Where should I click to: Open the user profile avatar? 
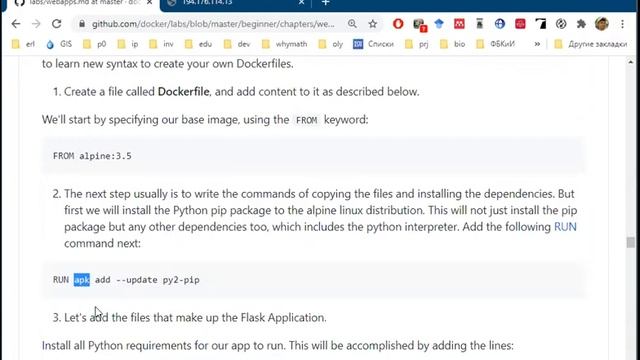(602, 24)
